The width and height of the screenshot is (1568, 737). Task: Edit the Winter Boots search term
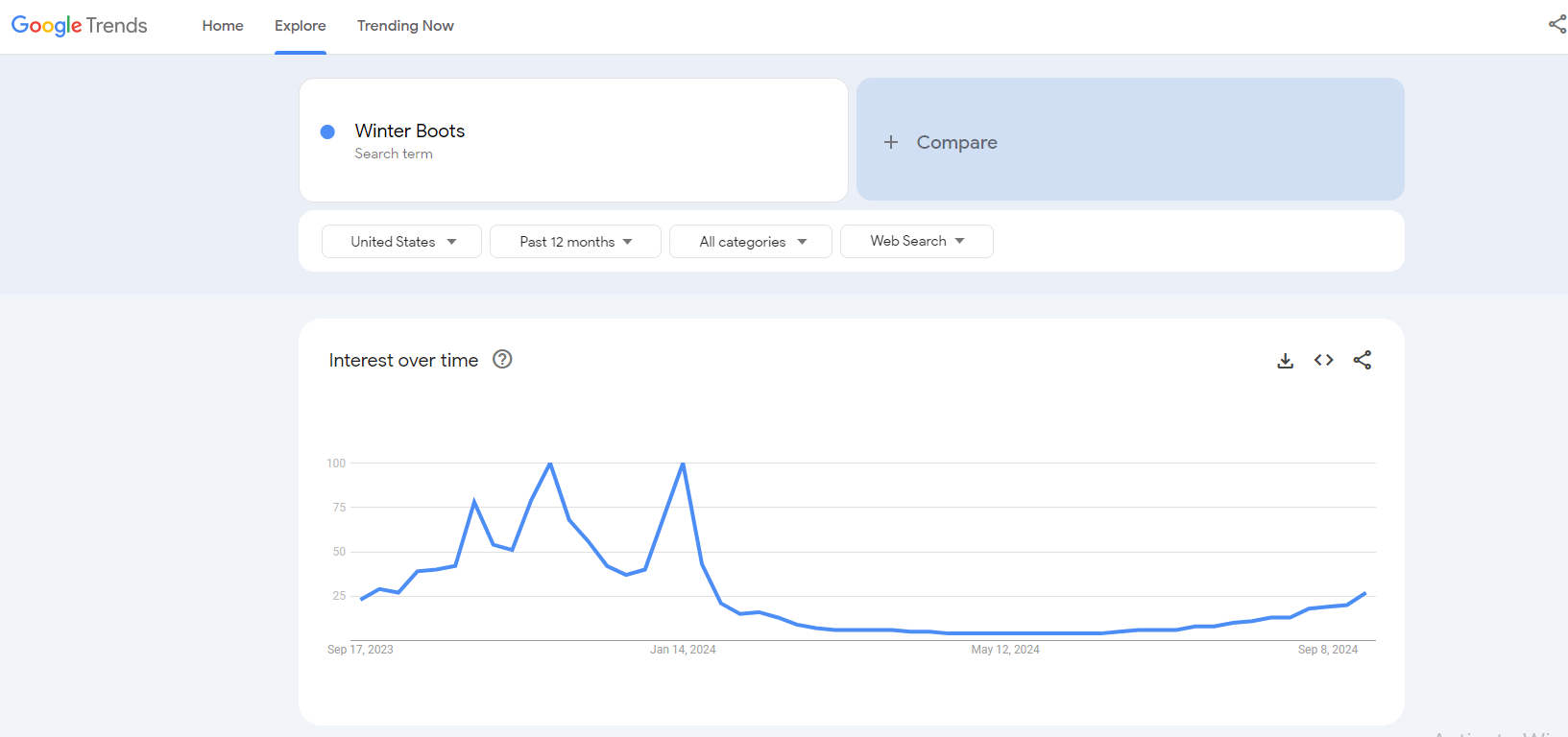(x=410, y=131)
